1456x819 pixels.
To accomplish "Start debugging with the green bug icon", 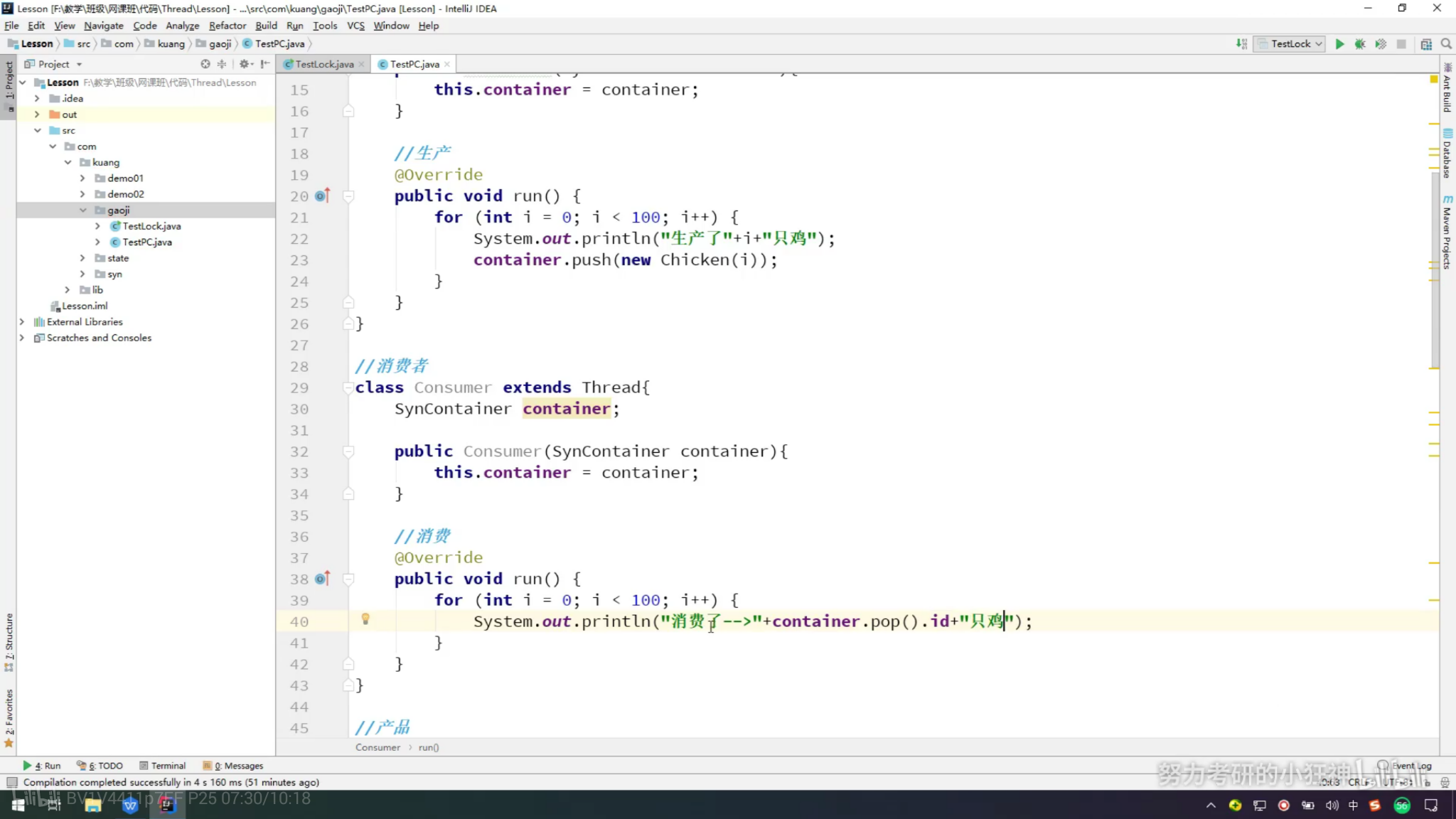I will tap(1360, 44).
